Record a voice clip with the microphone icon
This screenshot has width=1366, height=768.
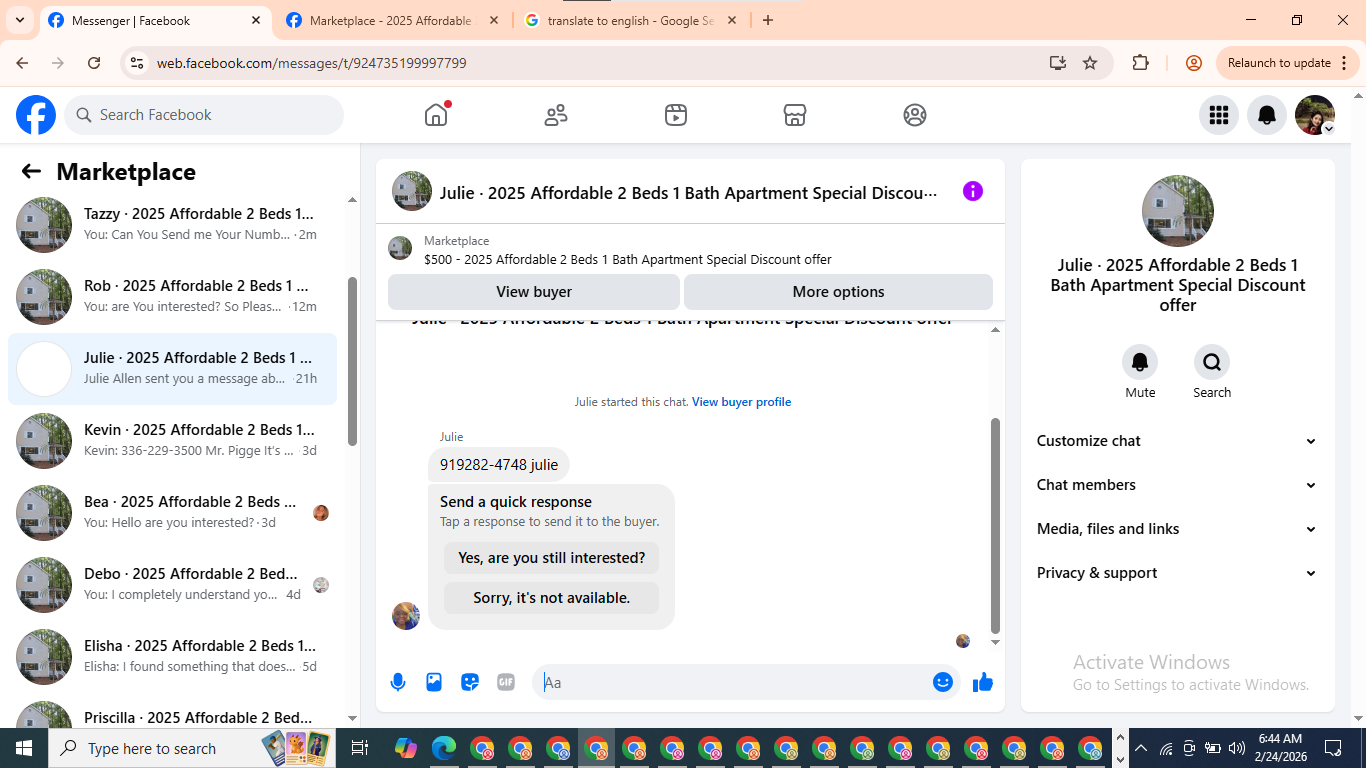pyautogui.click(x=398, y=682)
